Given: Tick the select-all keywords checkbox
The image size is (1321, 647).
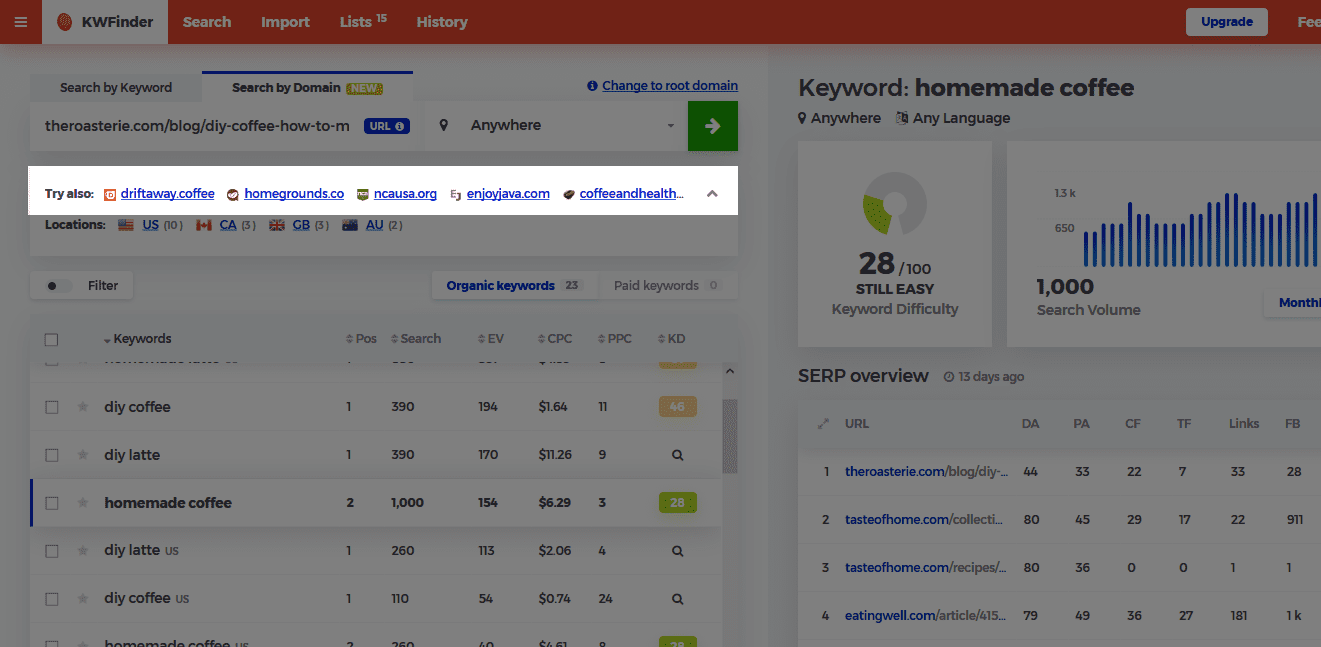Looking at the screenshot, I should click(52, 340).
